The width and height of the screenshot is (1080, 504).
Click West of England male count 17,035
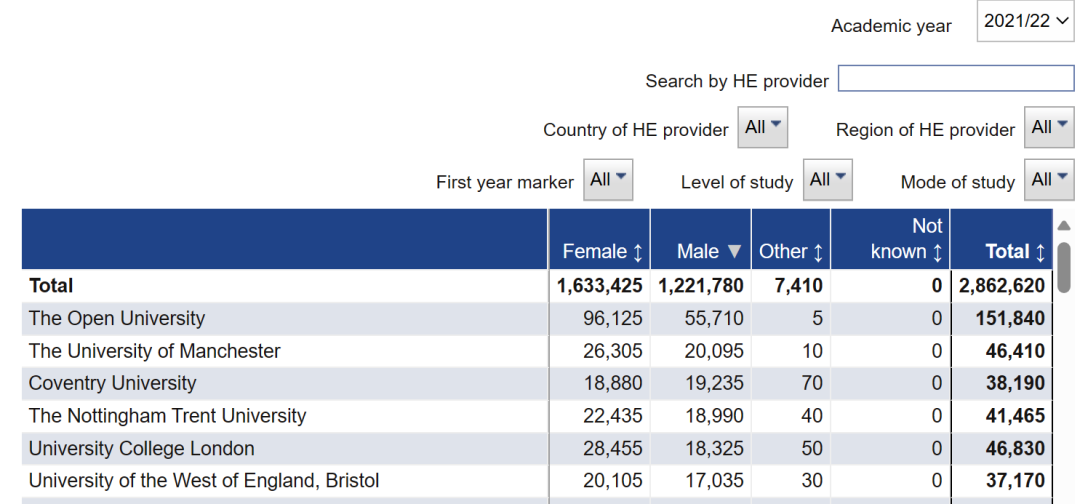click(x=714, y=481)
